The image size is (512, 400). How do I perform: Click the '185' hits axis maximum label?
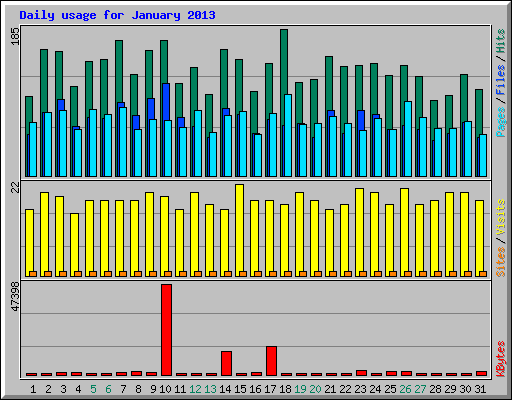point(15,36)
